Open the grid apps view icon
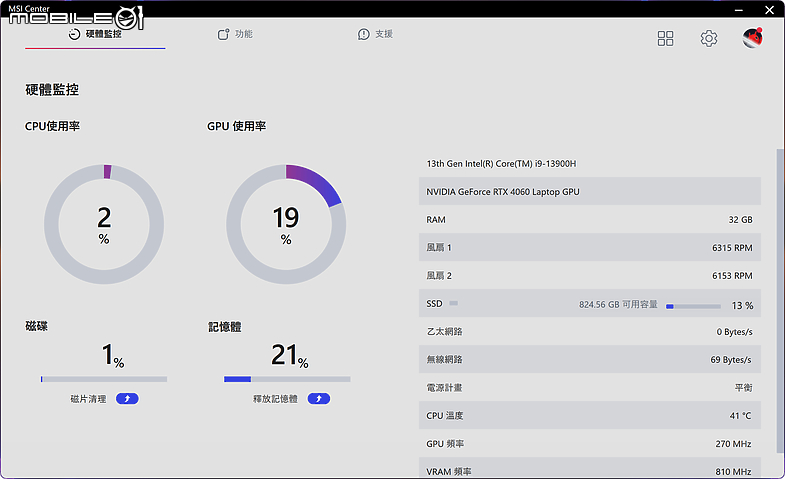This screenshot has width=785, height=479. (665, 39)
